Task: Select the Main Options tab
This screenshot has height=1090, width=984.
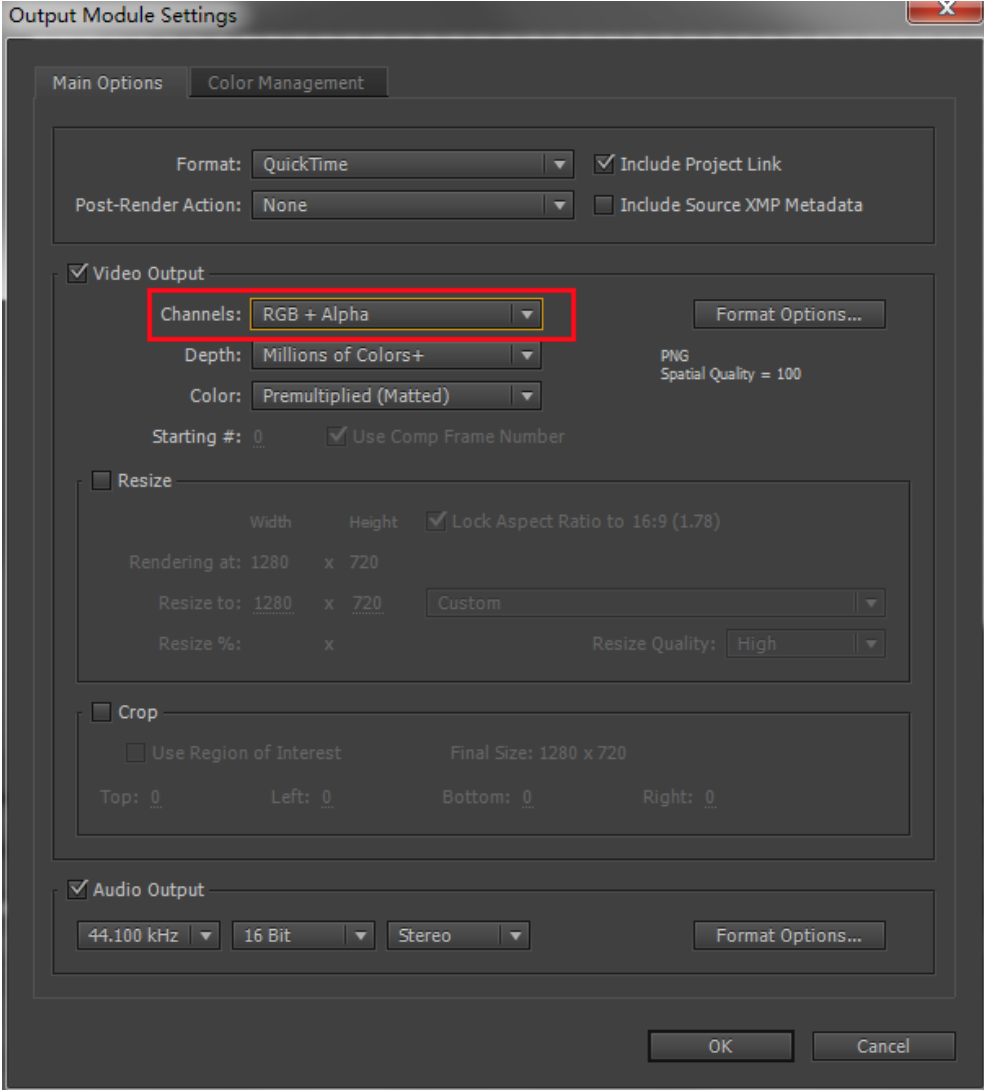Action: click(x=107, y=83)
